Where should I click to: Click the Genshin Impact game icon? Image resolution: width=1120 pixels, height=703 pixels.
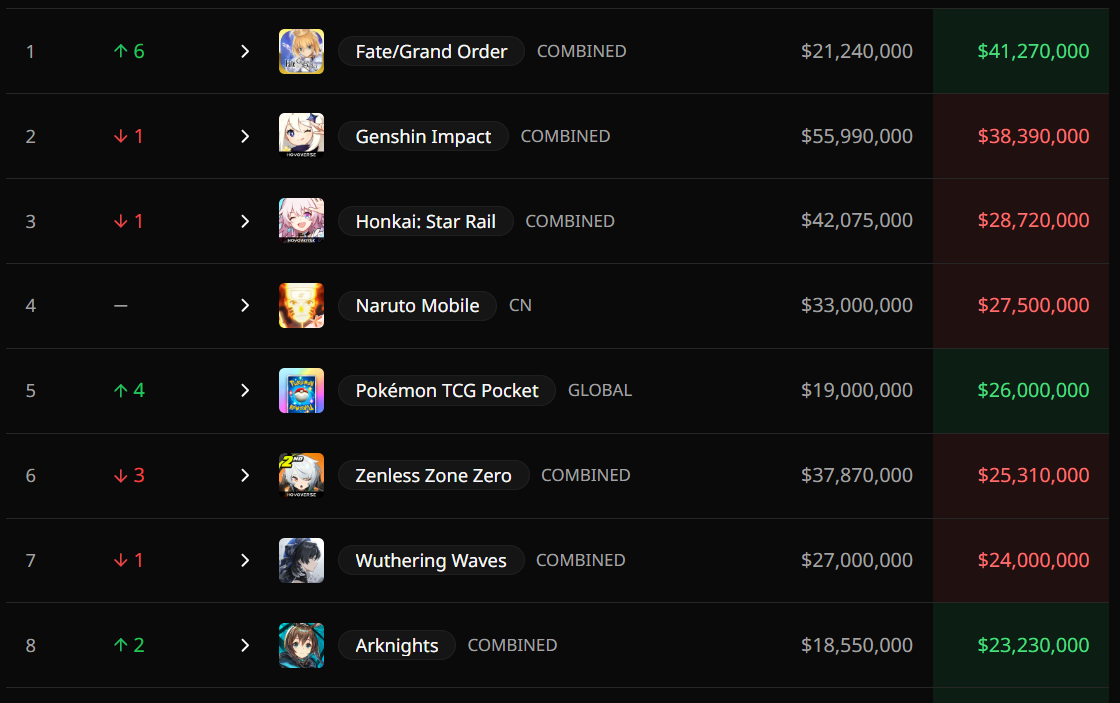click(301, 136)
